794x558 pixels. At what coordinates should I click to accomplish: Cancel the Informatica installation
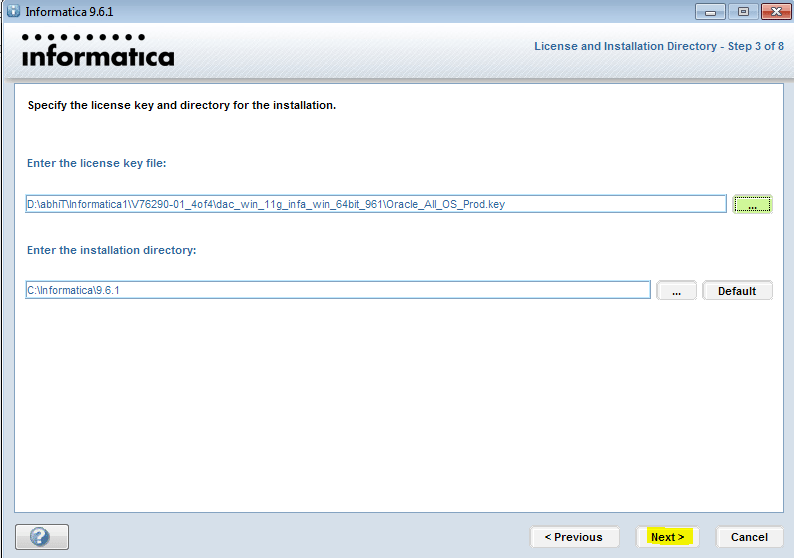(x=749, y=537)
